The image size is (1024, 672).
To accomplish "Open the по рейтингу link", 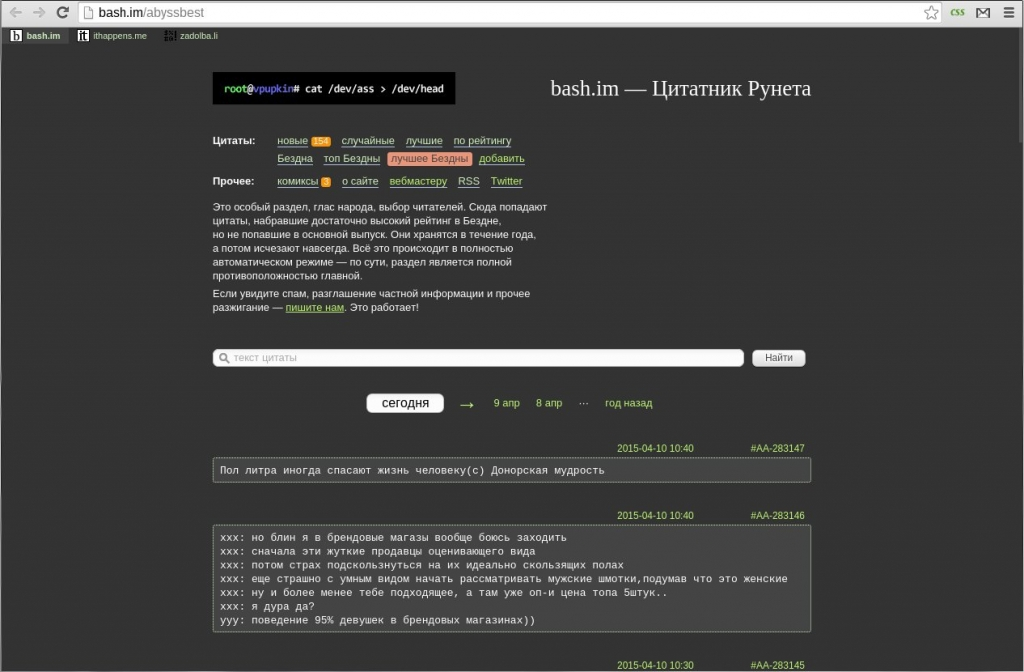I will [x=482, y=140].
